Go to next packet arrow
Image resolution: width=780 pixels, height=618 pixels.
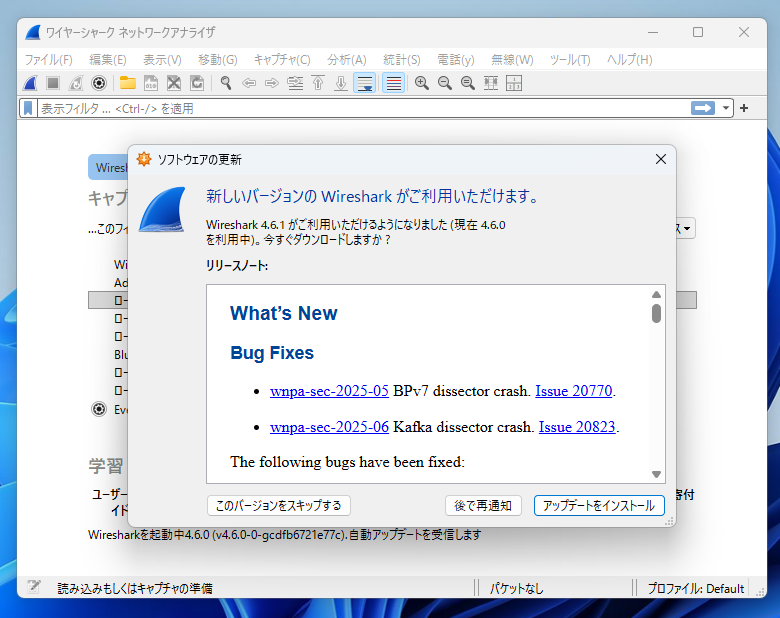pos(272,83)
